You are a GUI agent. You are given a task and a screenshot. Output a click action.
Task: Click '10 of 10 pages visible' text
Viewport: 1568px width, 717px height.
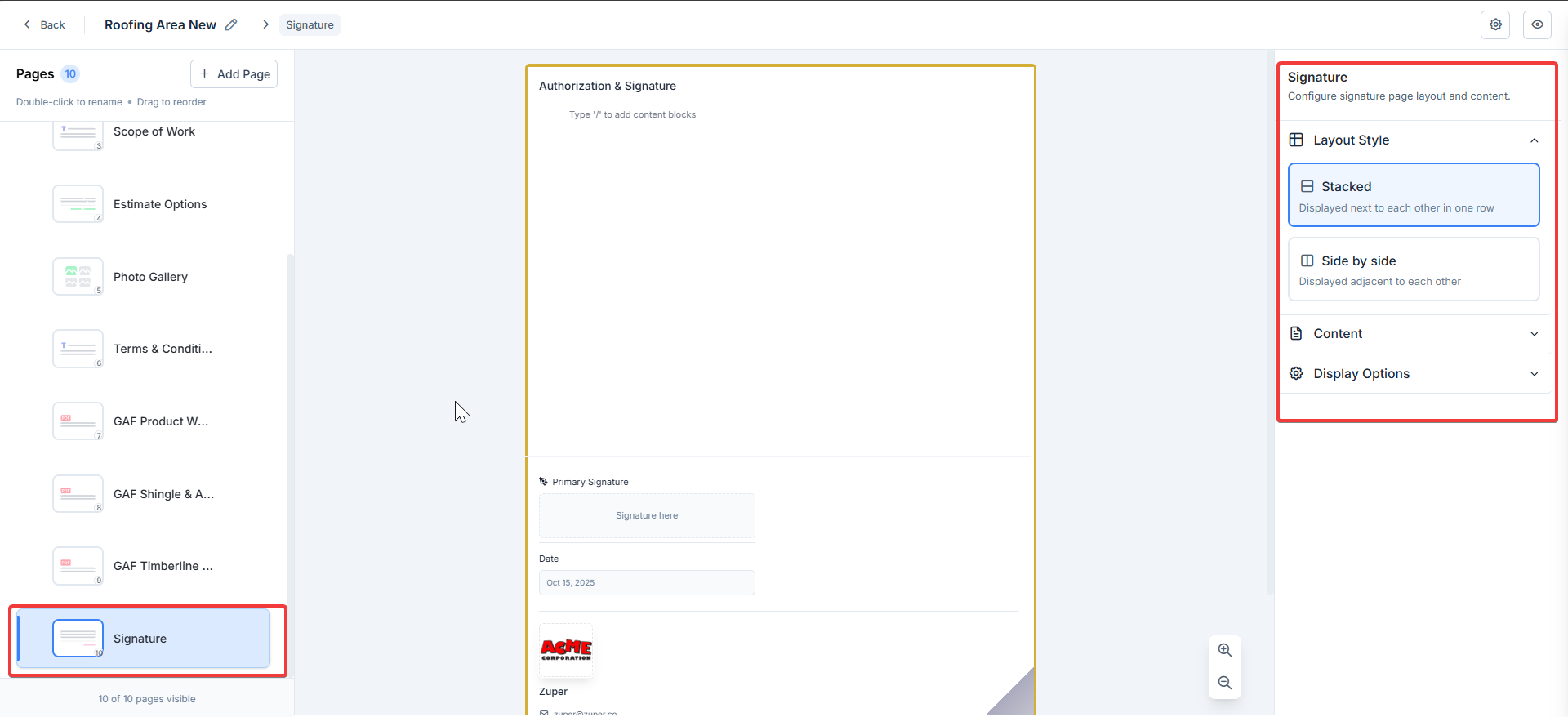[147, 699]
